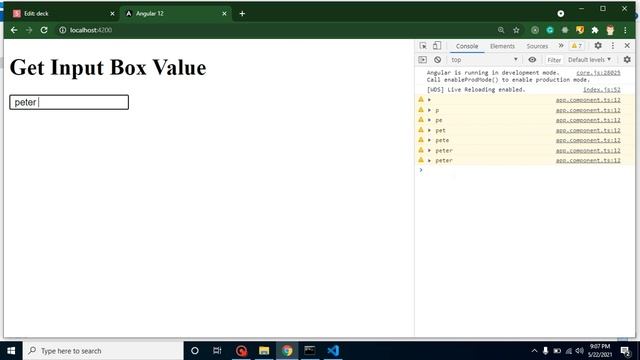
Task: Toggle the device toolbar in DevTools
Action: [x=437, y=46]
